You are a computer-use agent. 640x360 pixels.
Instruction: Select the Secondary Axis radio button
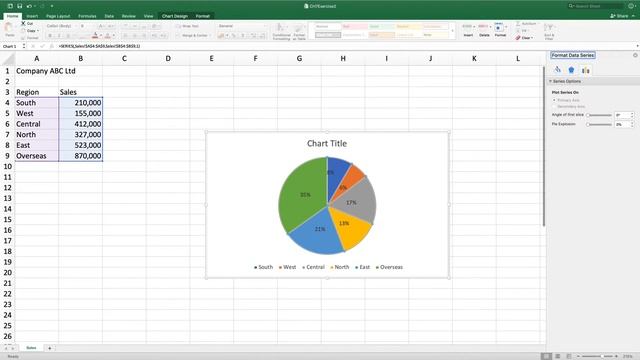[554, 107]
